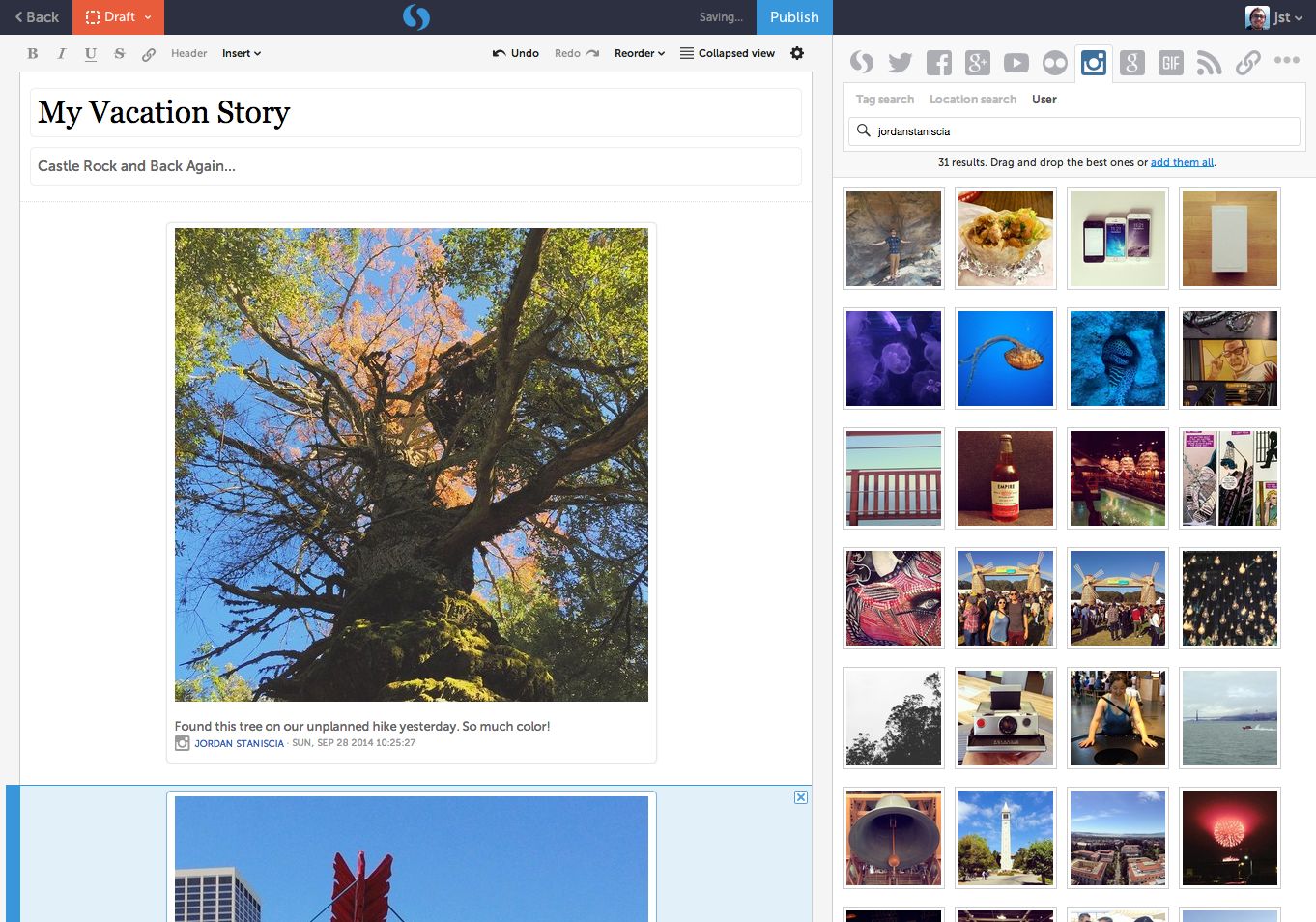The height and width of the screenshot is (922, 1316).
Task: Redo the last undone edit
Action: pyautogui.click(x=577, y=53)
